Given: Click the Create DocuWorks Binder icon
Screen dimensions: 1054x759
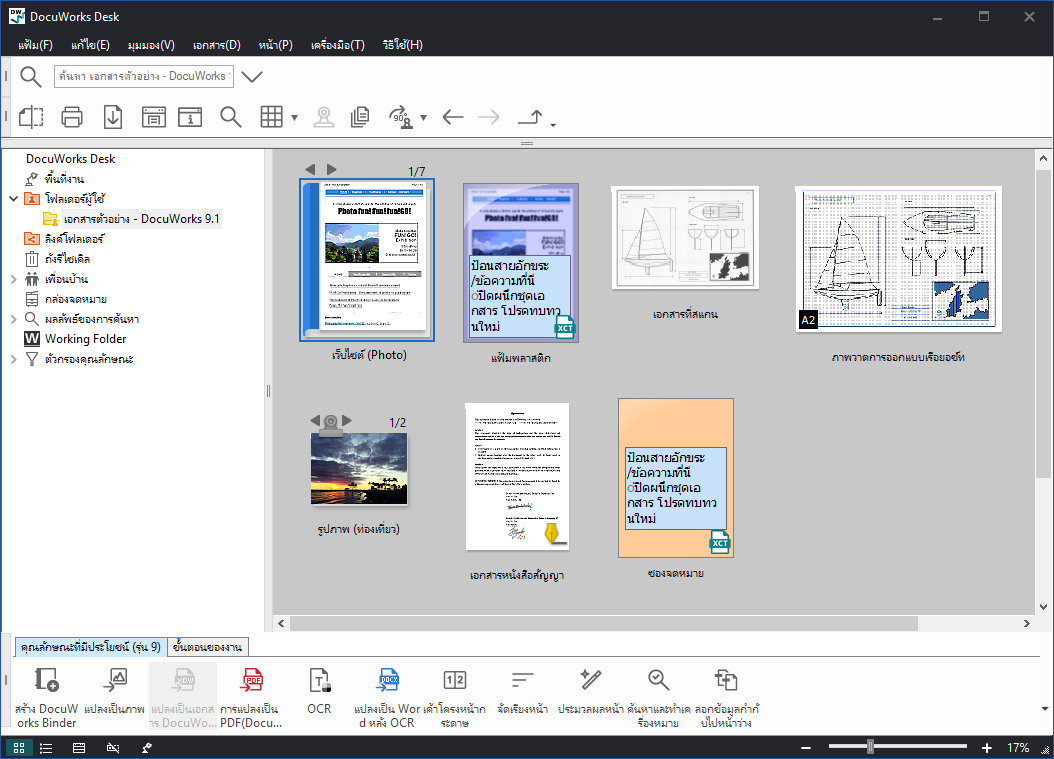Looking at the screenshot, I should 46,681.
